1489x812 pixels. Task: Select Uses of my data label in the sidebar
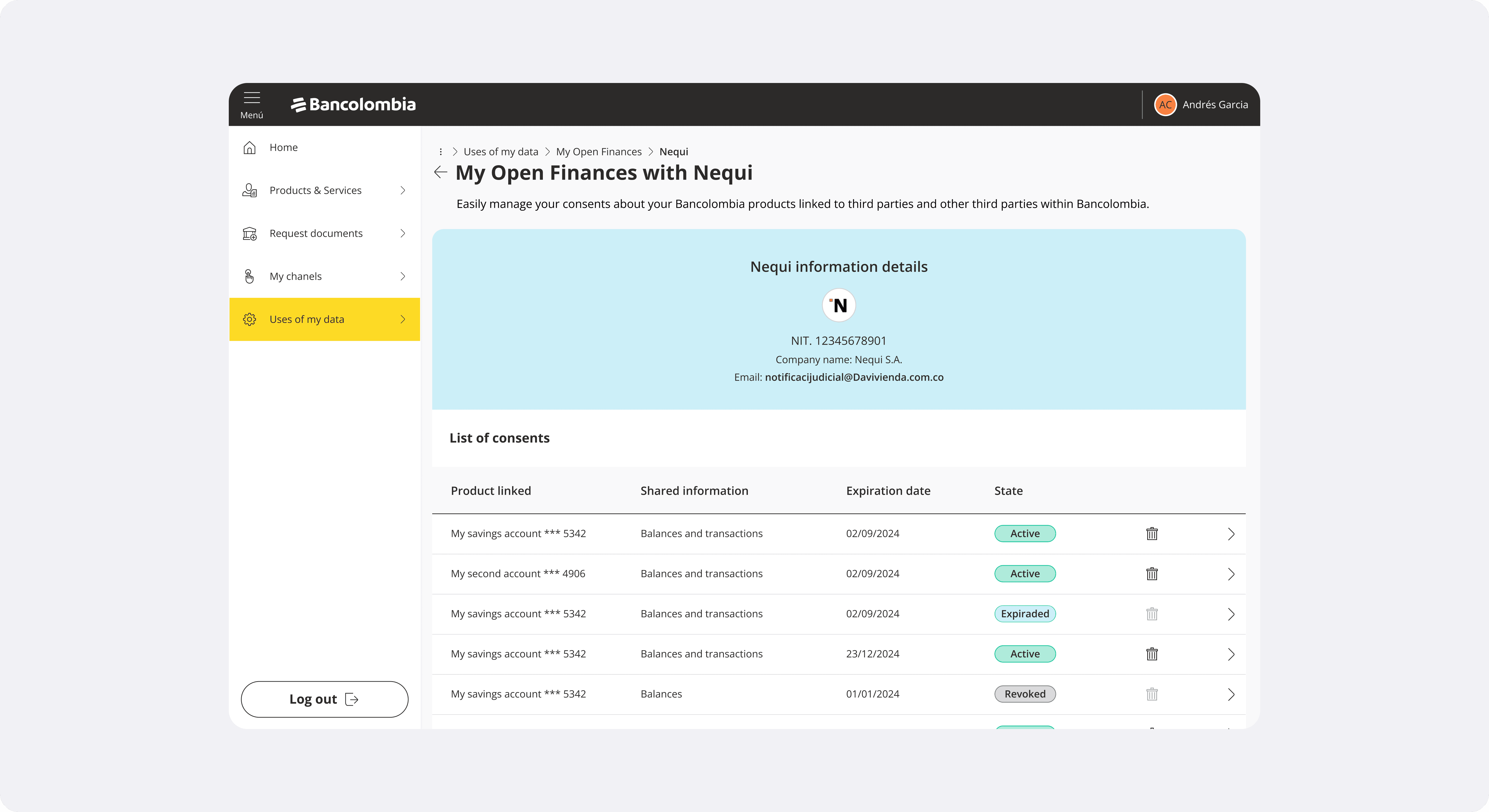pos(307,319)
